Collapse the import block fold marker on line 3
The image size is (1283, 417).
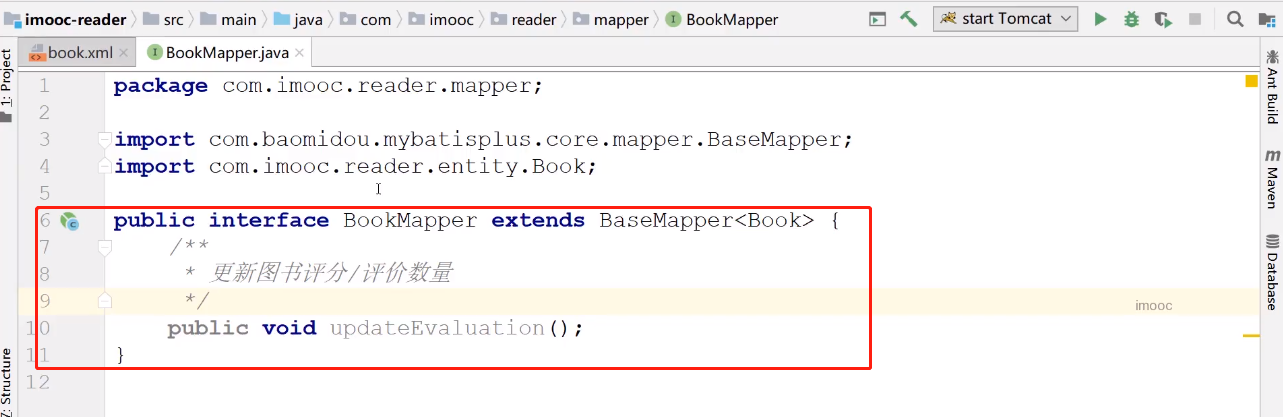[x=104, y=140]
